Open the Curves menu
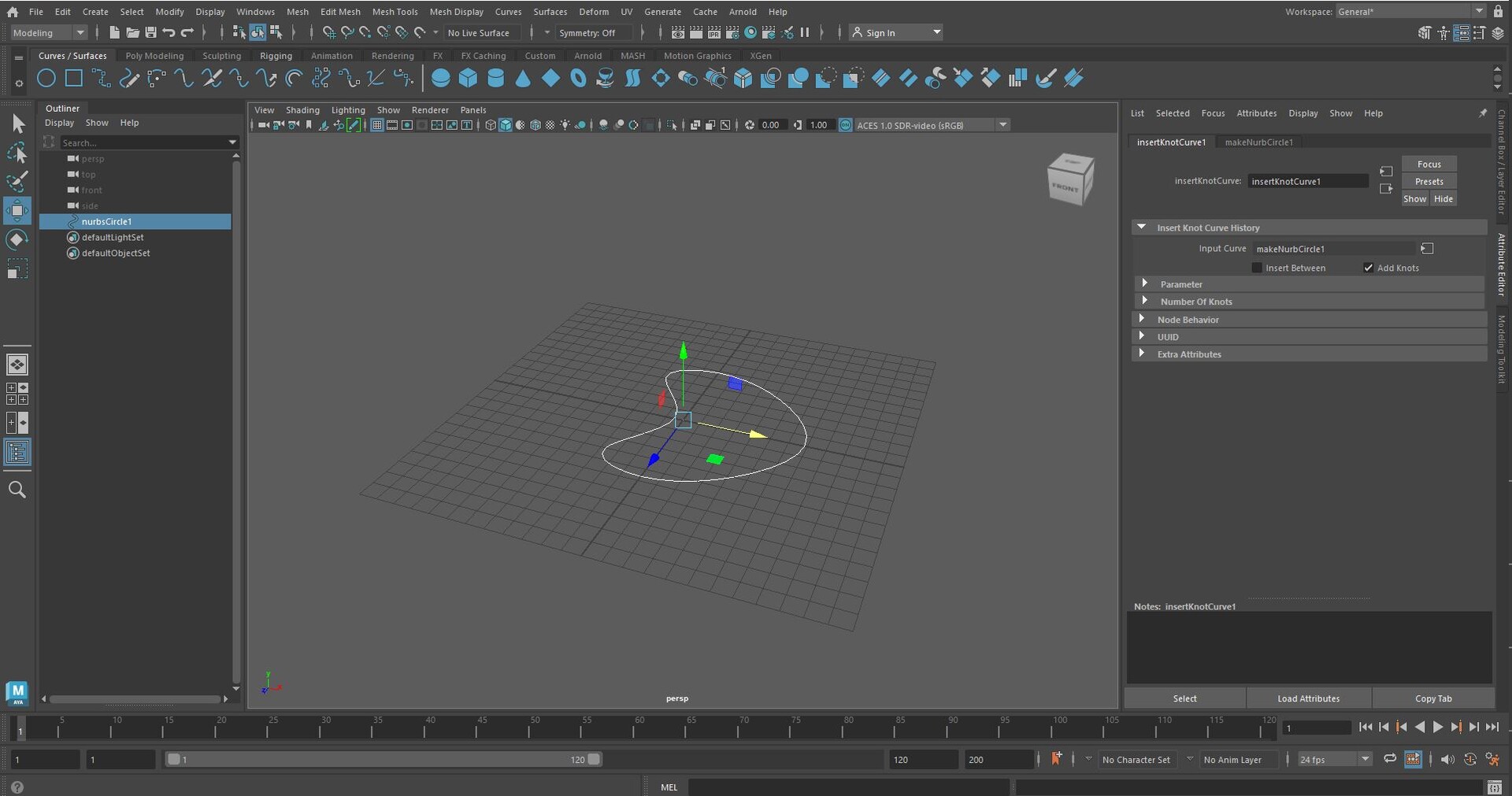The image size is (1512, 796). [x=508, y=11]
